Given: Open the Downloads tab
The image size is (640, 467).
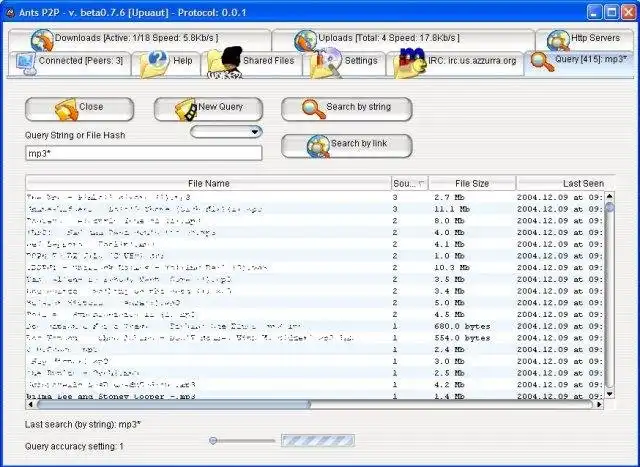Looking at the screenshot, I should [139, 40].
